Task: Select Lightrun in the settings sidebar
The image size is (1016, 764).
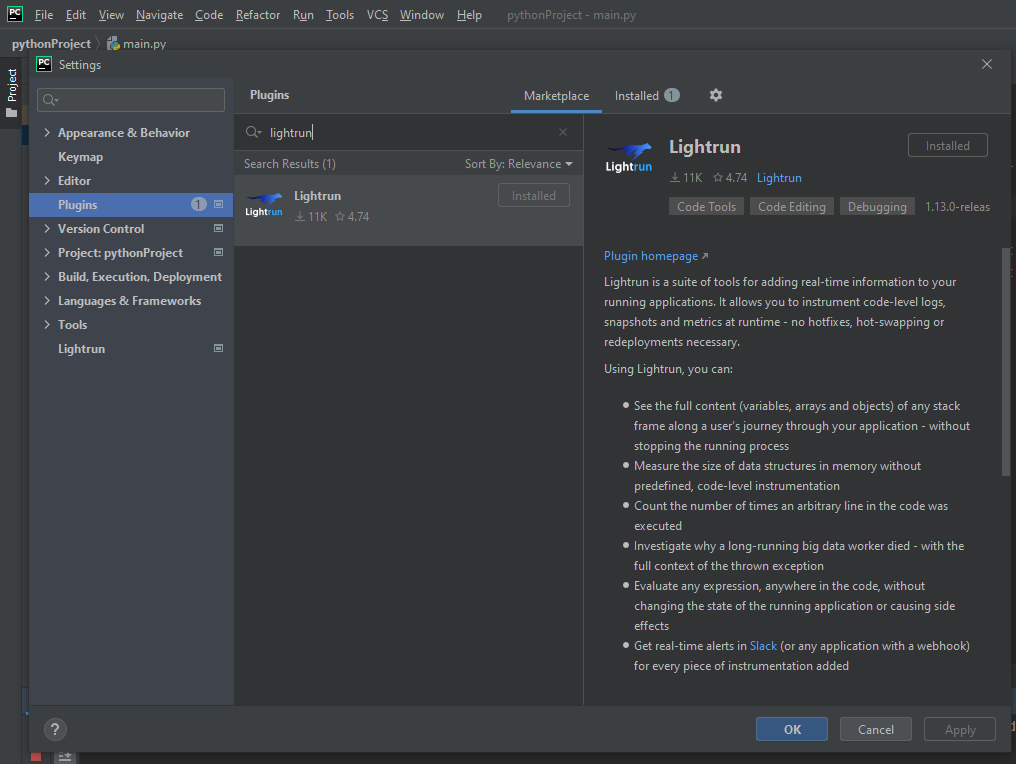Action: click(x=83, y=348)
